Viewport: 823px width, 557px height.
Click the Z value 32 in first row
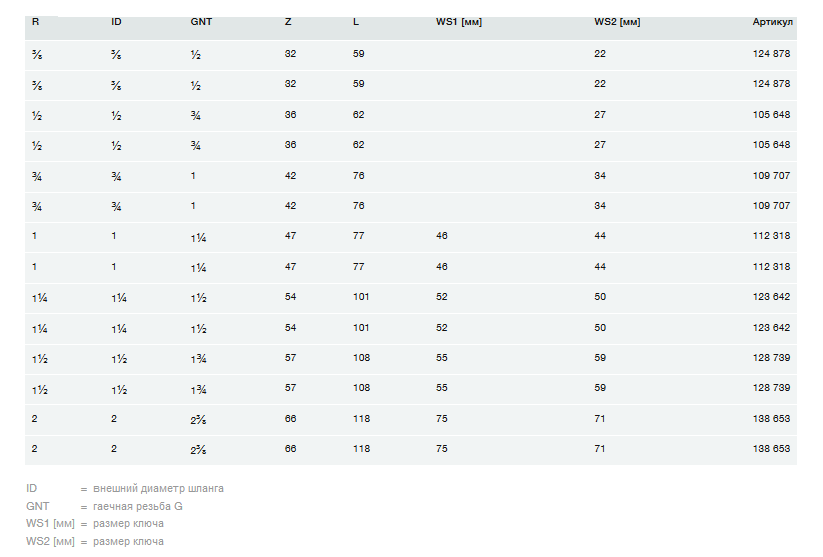click(290, 54)
